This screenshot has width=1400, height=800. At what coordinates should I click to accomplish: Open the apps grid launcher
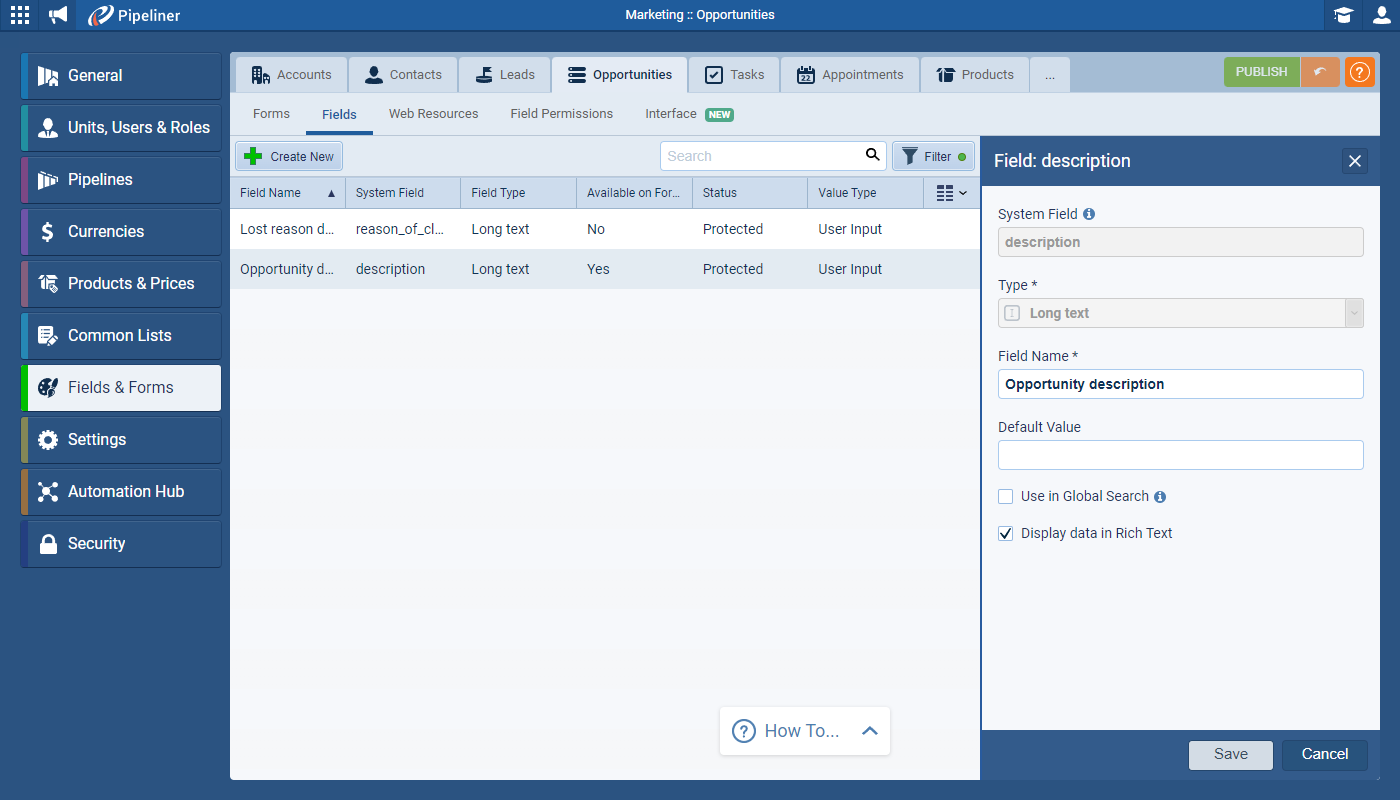tap(19, 15)
